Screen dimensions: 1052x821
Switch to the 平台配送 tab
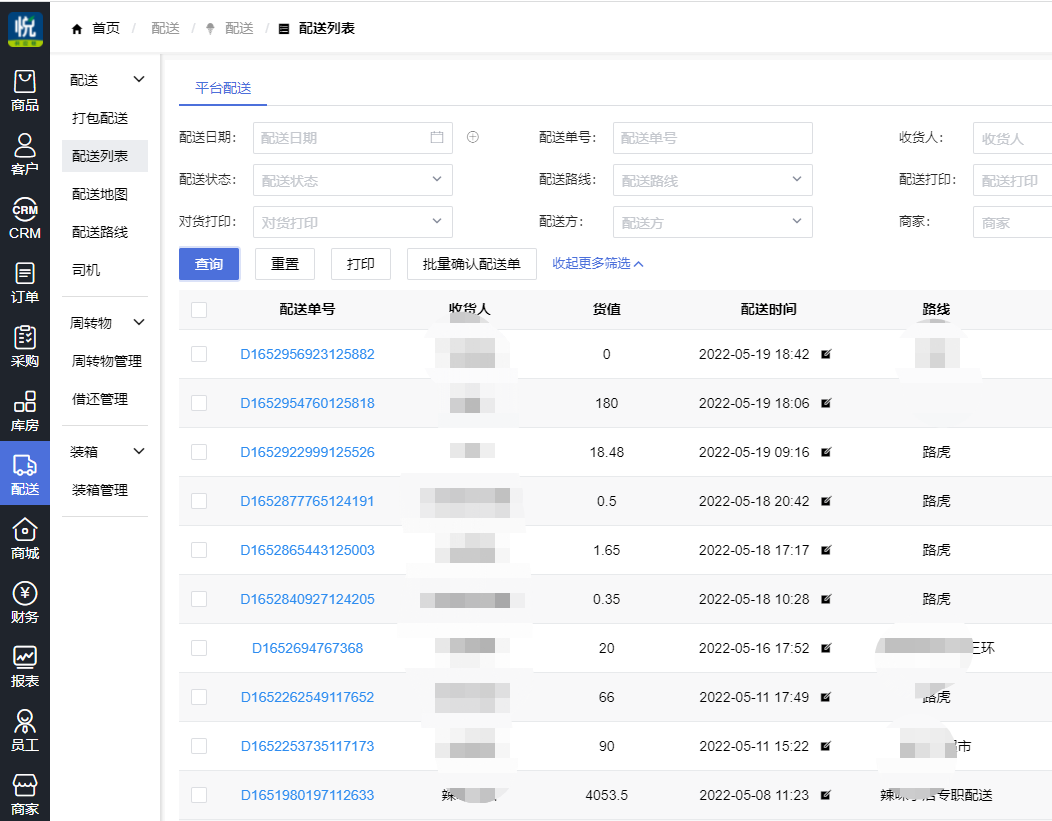[223, 88]
